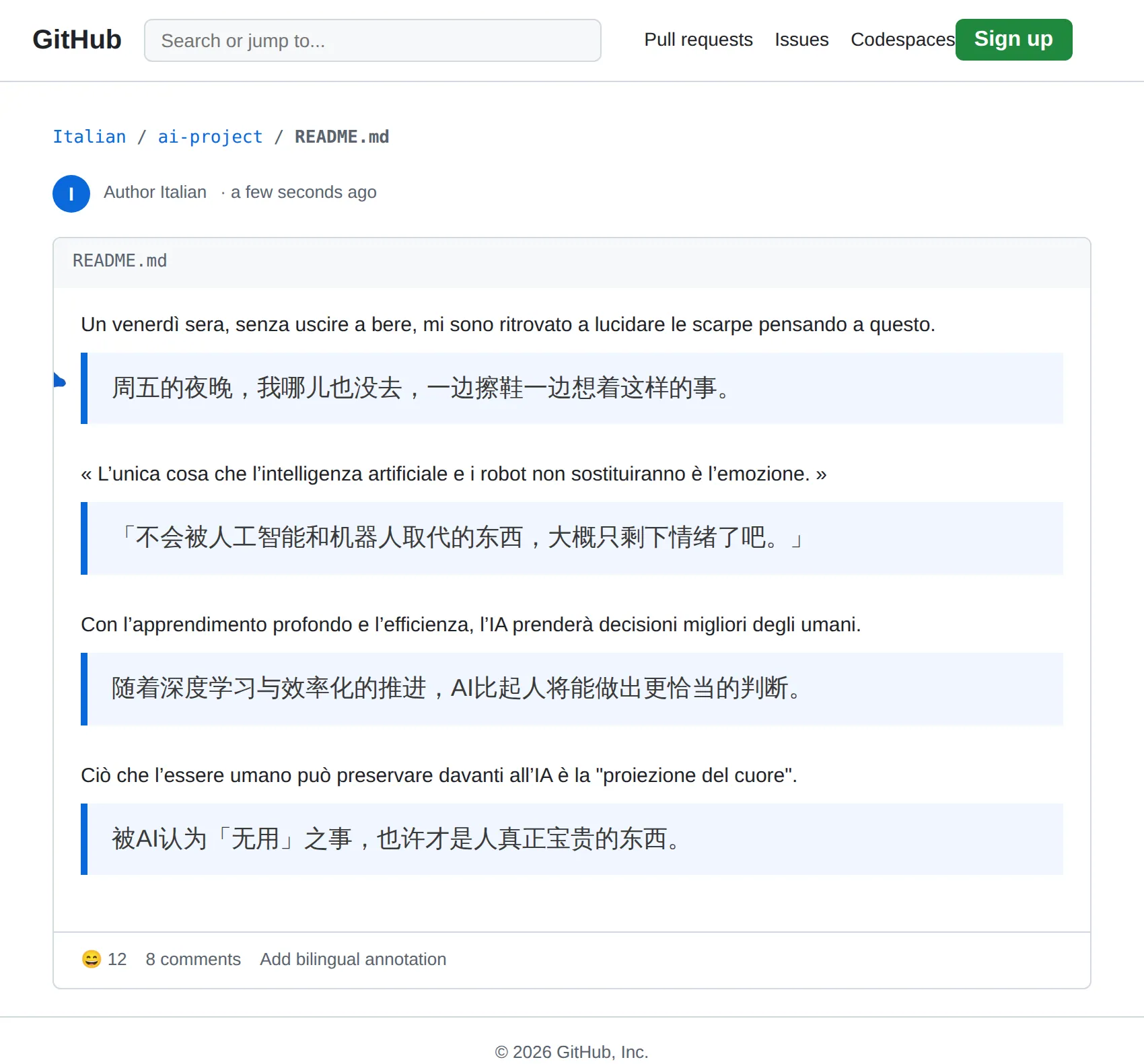Image resolution: width=1144 pixels, height=1064 pixels.
Task: Select the sentence starting 'Un venerdì sera'
Action: tap(508, 324)
